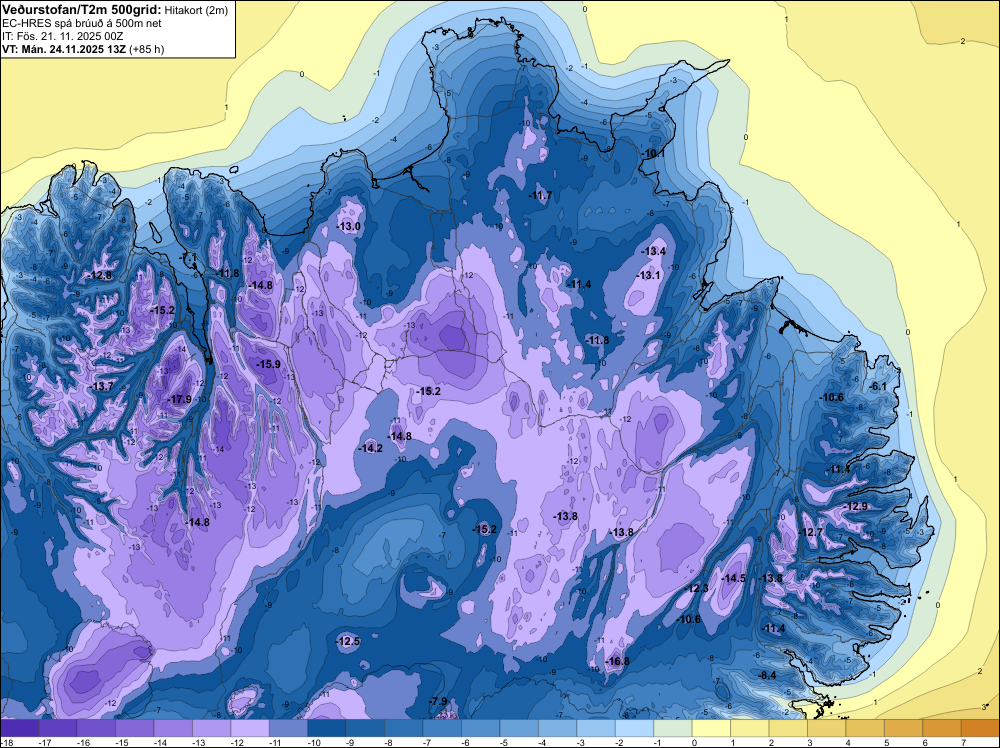Click the -13.4 temperature label
This screenshot has height=748, width=1000.
(x=654, y=251)
